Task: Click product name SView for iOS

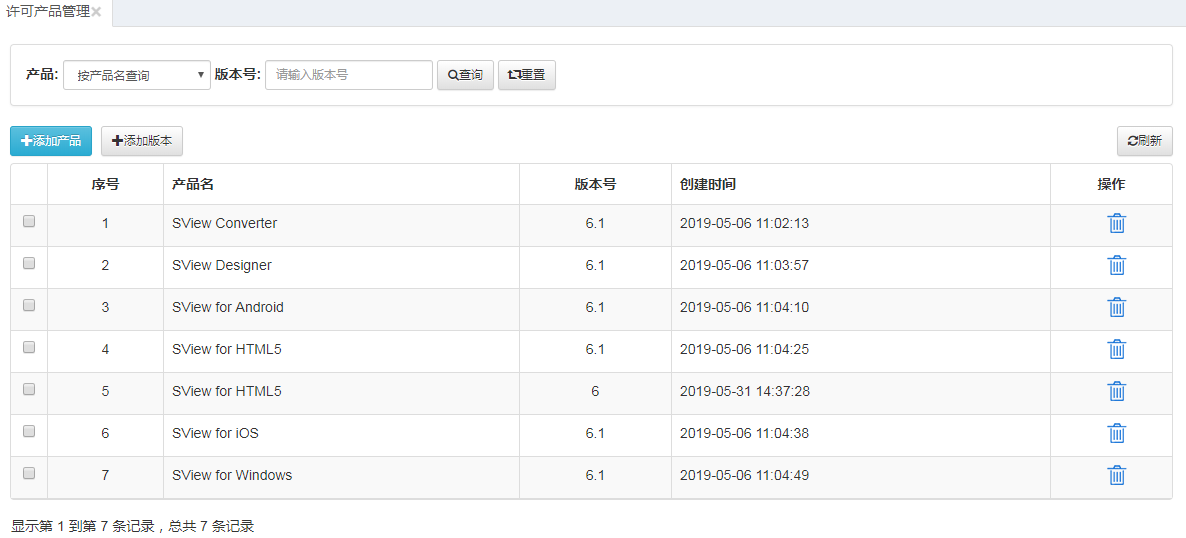Action: point(216,434)
